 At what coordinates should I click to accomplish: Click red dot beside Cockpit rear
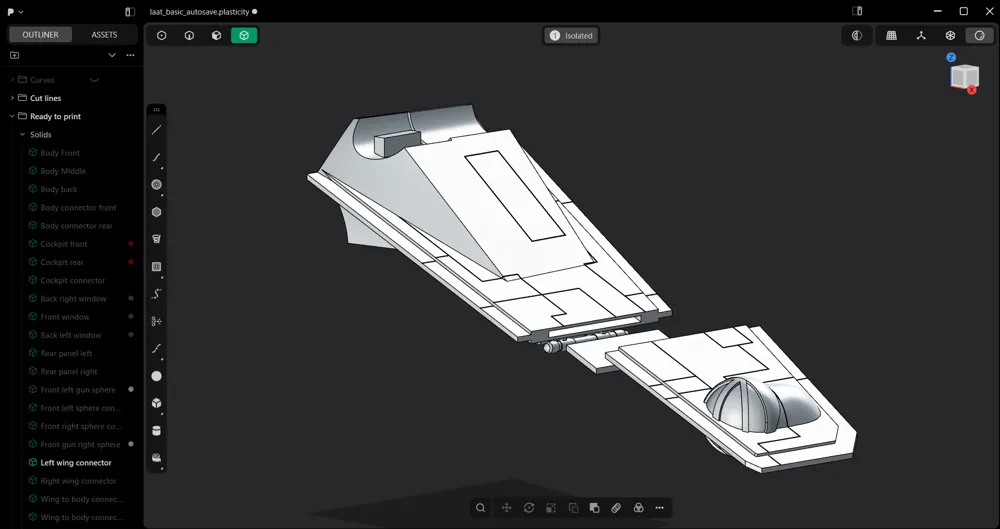tap(131, 262)
